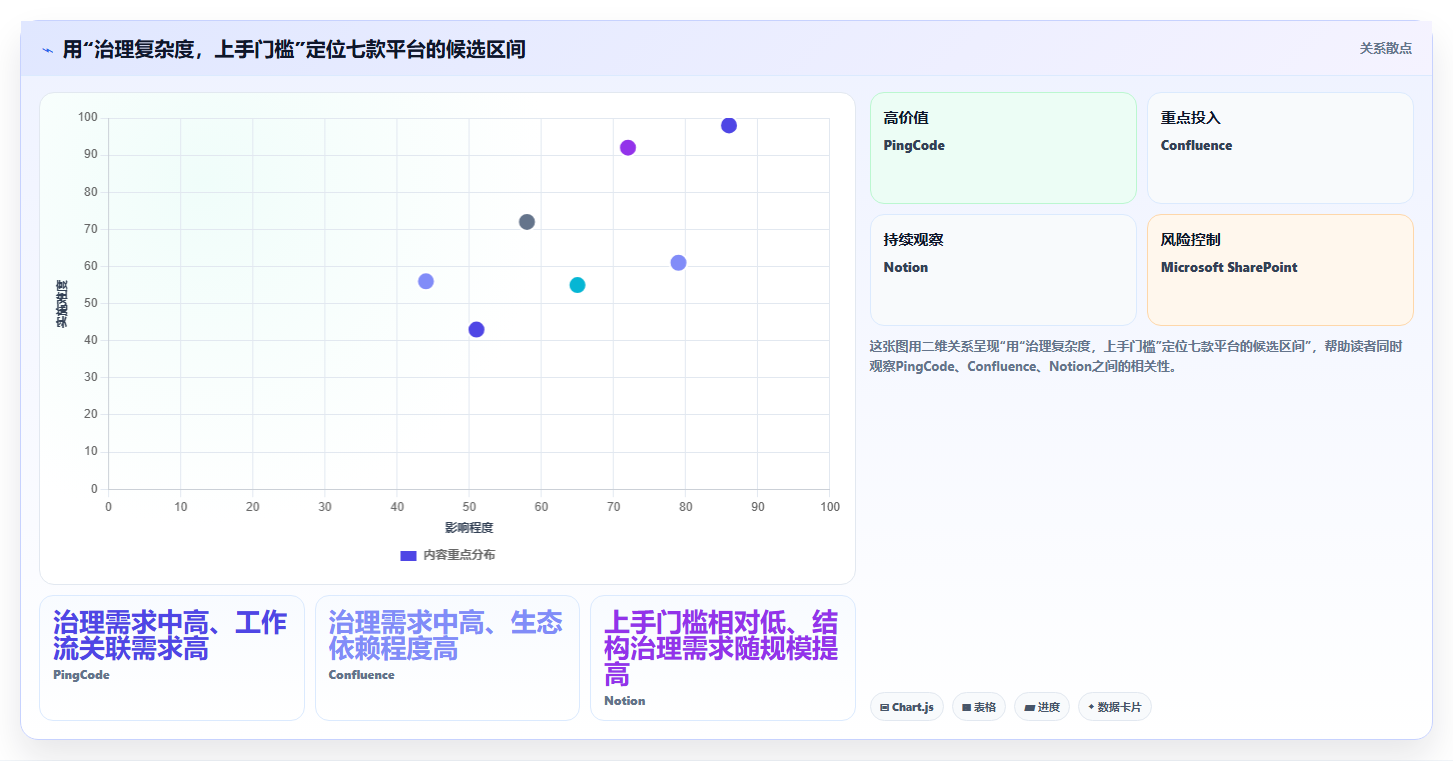Image resolution: width=1453 pixels, height=761 pixels.
Task: Click the Chart.js chip
Action: tap(907, 707)
